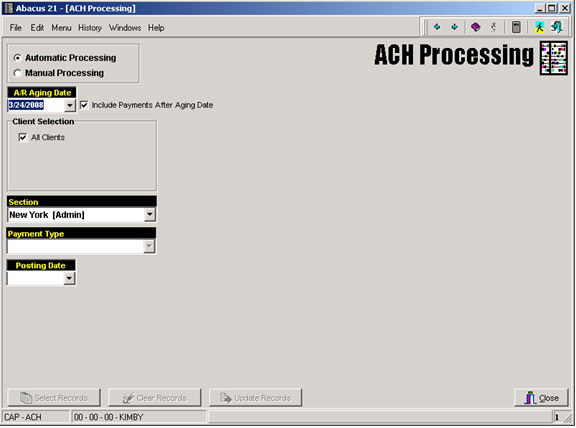Screen dimensions: 576x428
Task: Open the History menu
Action: pyautogui.click(x=90, y=28)
